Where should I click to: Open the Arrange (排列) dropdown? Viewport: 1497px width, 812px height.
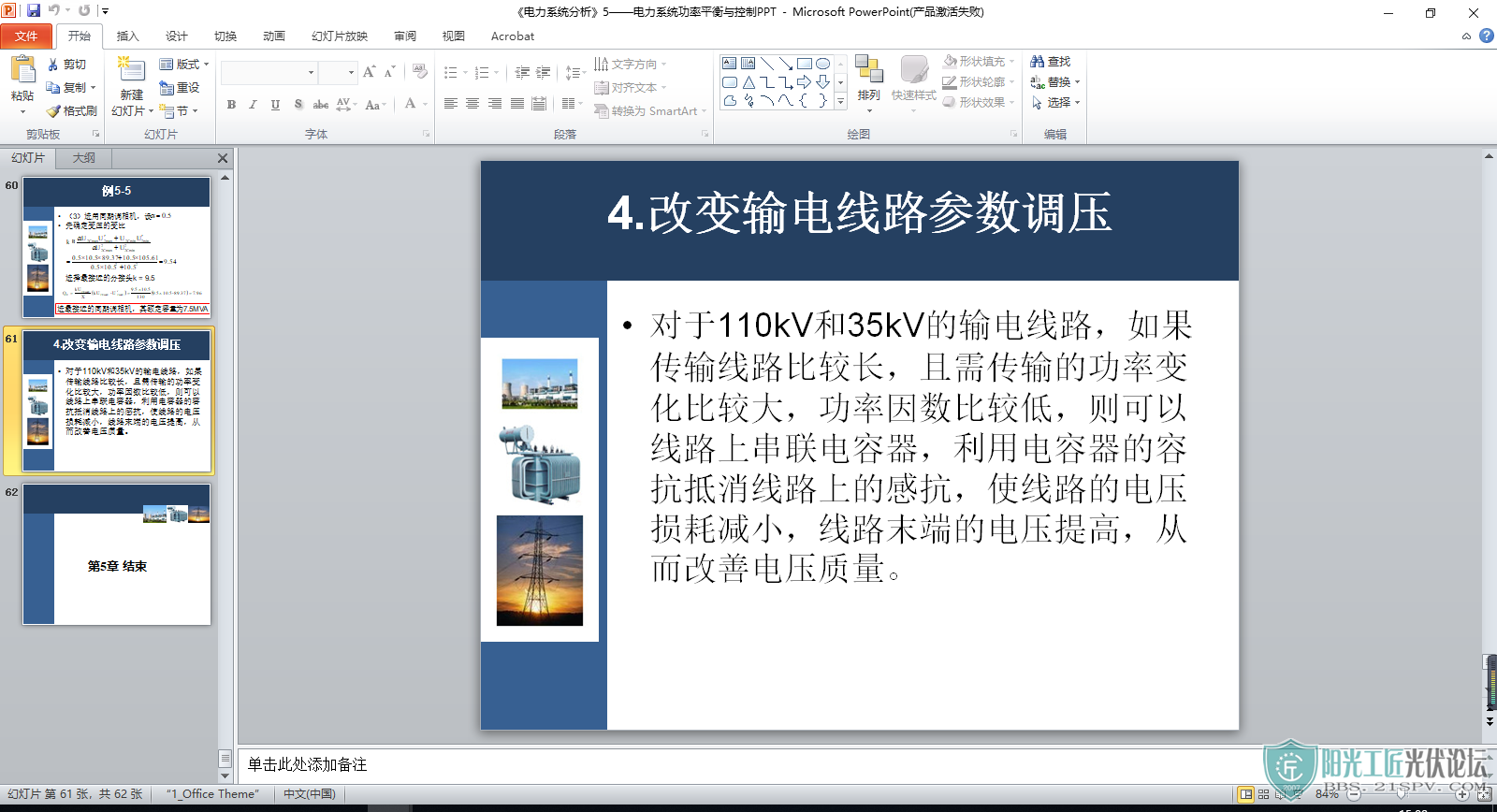tap(868, 84)
